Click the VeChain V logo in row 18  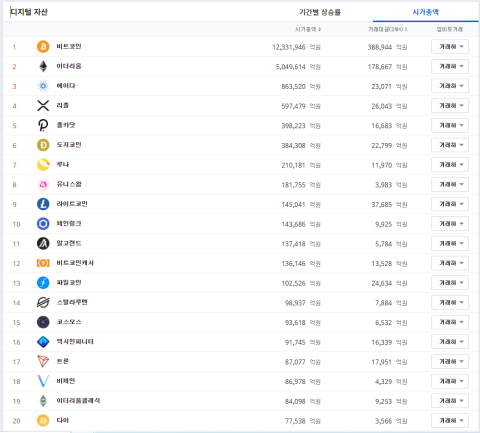pos(43,381)
